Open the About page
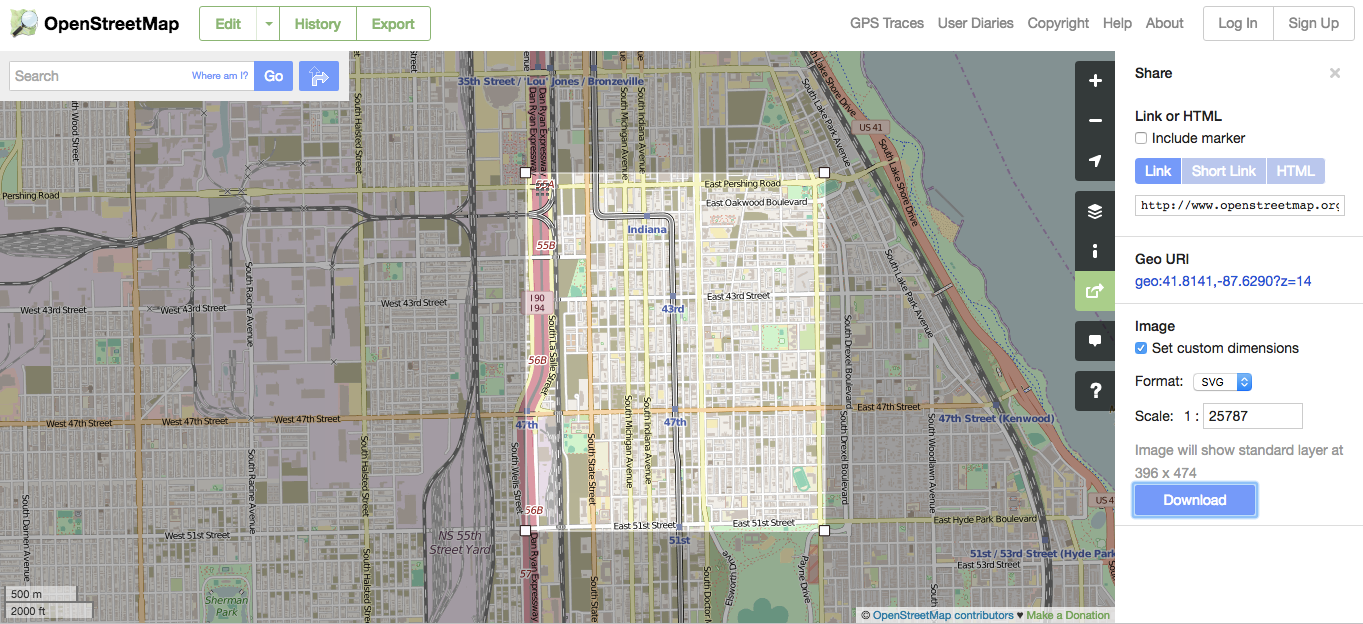 (1165, 23)
